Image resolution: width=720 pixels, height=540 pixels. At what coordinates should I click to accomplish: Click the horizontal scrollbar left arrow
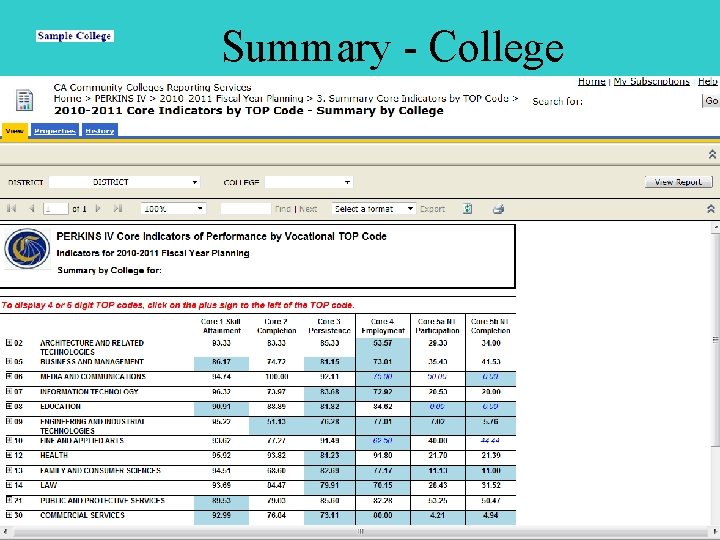point(5,531)
